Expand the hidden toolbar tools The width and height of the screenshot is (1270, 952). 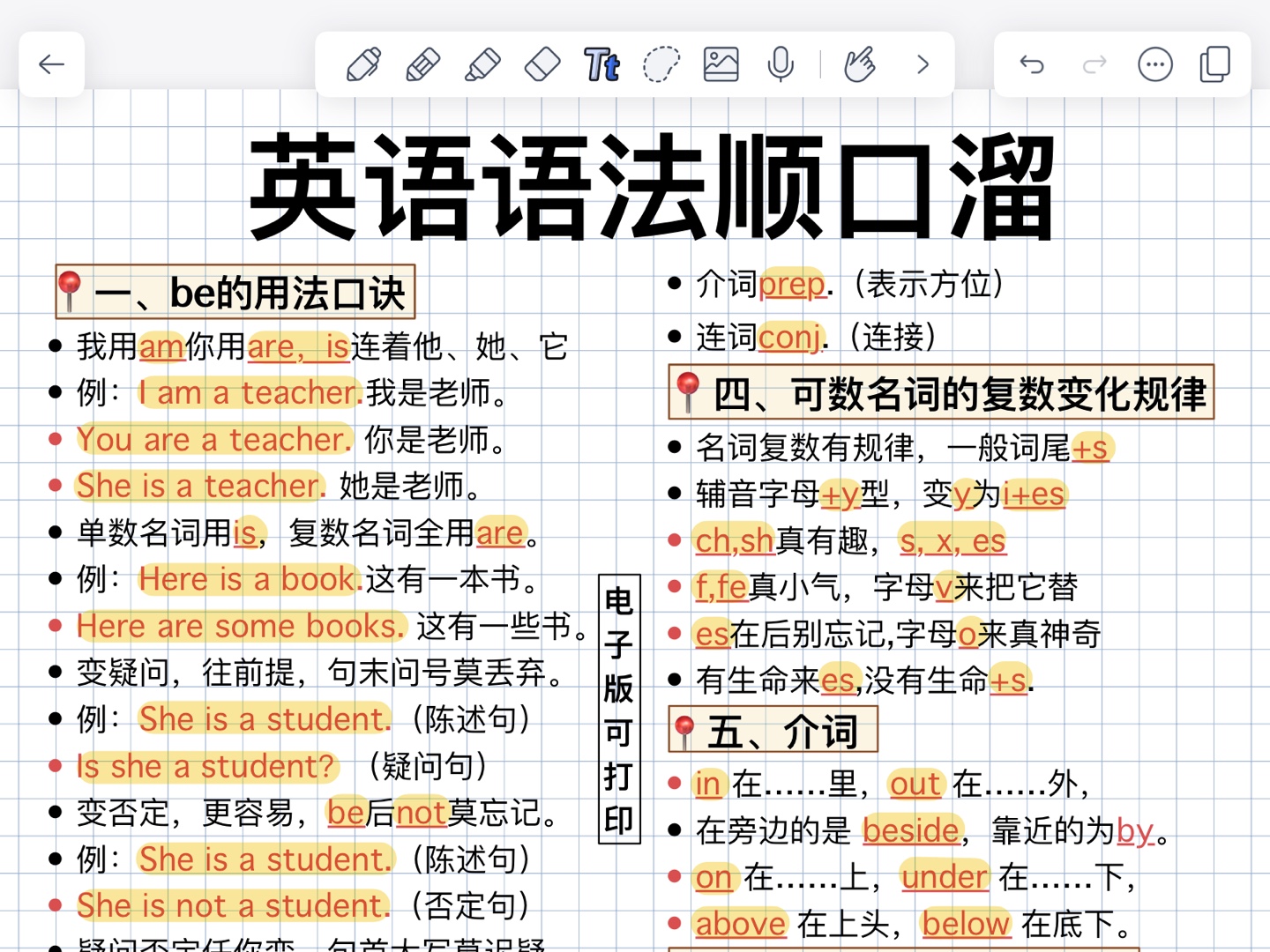pyautogui.click(x=923, y=63)
